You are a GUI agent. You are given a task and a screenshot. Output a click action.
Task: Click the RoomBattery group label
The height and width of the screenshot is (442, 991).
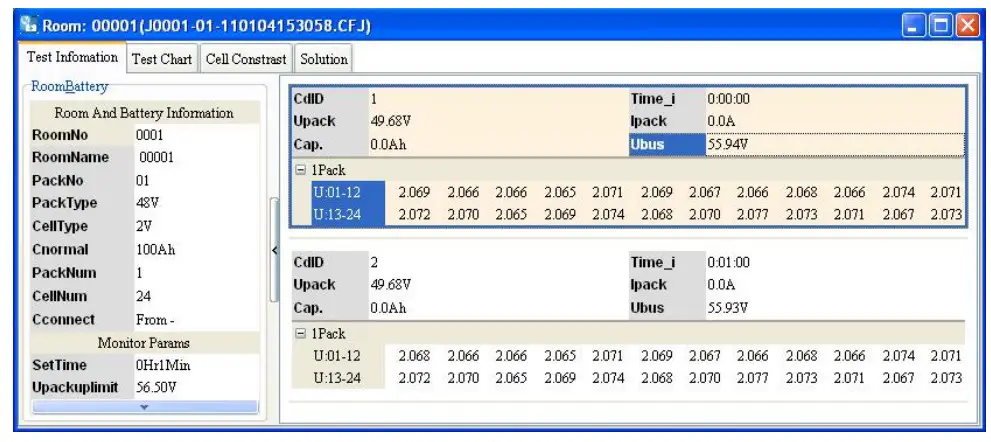[x=70, y=87]
